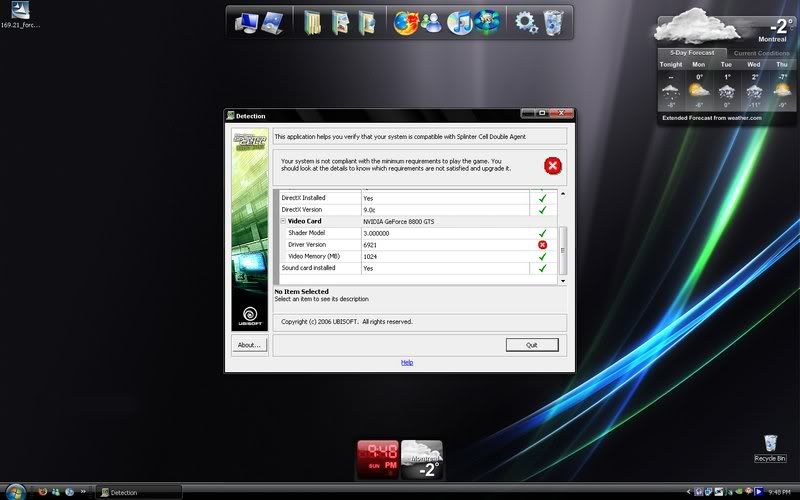The width and height of the screenshot is (800, 500).
Task: Launch Firefox from the Quick Launch bar
Action: pos(43,492)
